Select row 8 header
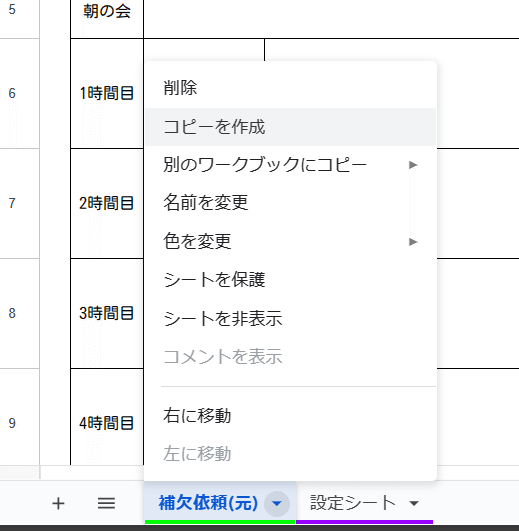 click(20, 313)
